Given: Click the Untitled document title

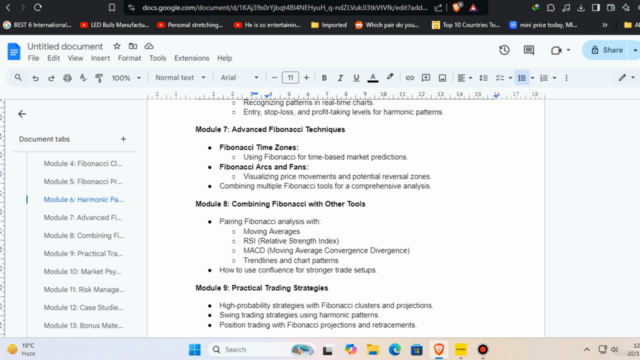Looking at the screenshot, I should 65,46.
